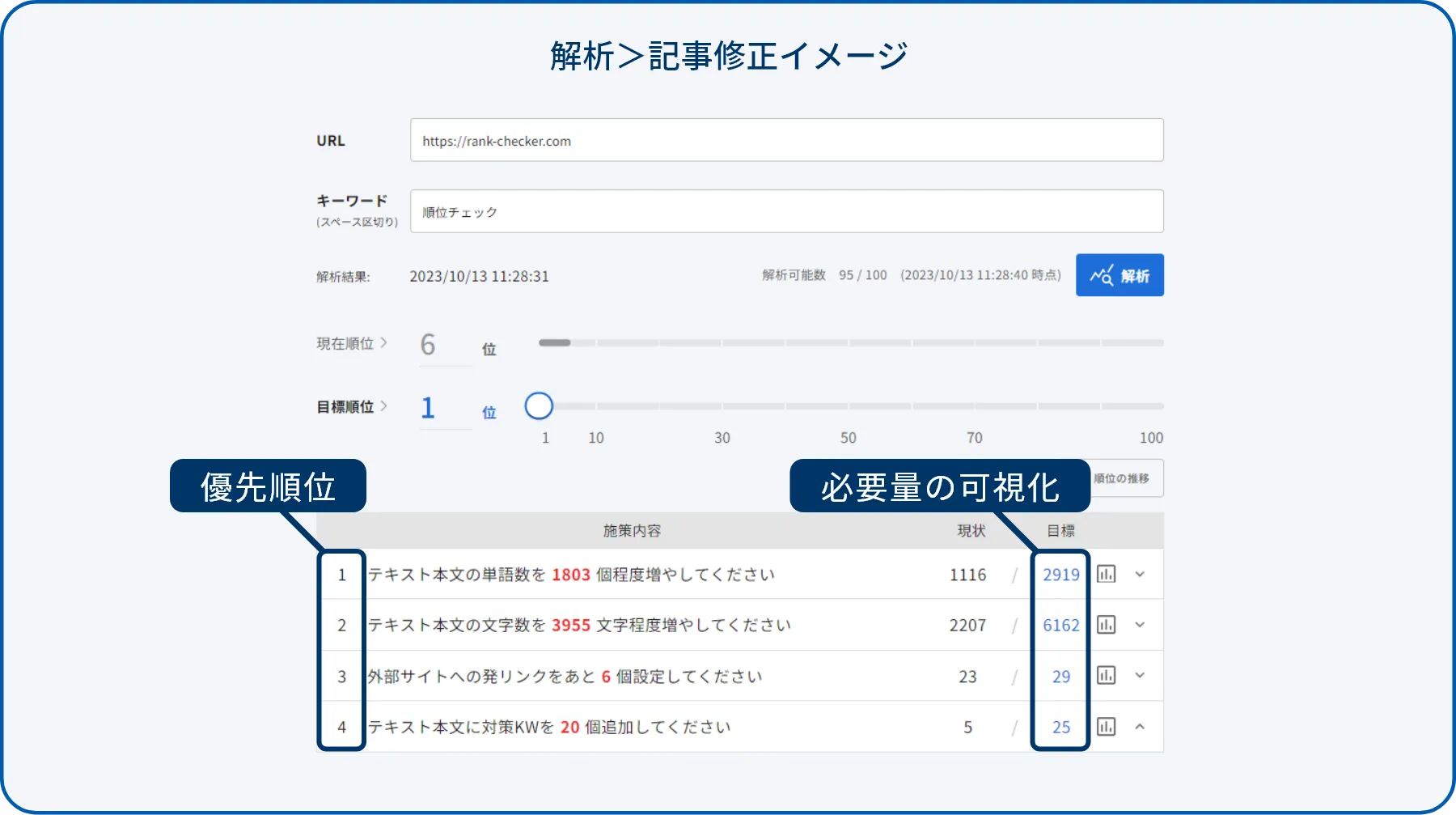The height and width of the screenshot is (815, 1456).
Task: Open the 目標順位 label link
Action: 352,406
